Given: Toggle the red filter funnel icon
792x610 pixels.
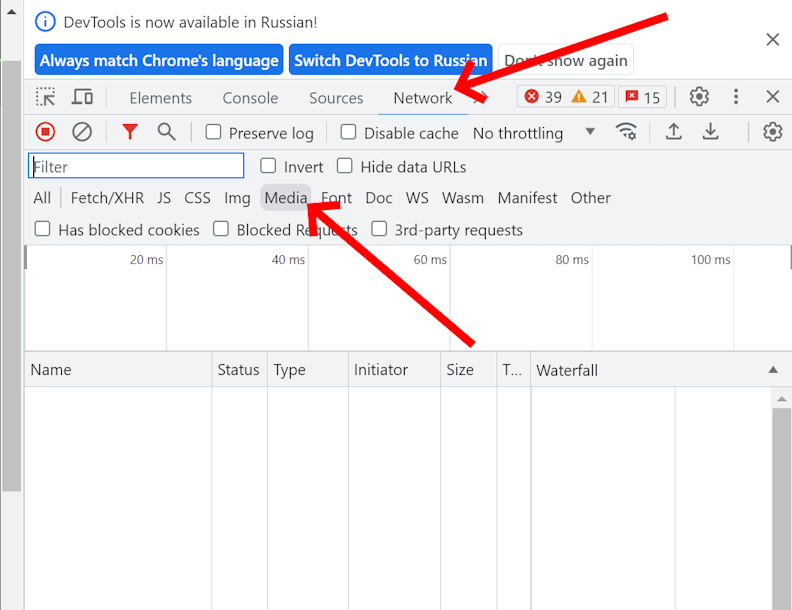Looking at the screenshot, I should (x=130, y=132).
